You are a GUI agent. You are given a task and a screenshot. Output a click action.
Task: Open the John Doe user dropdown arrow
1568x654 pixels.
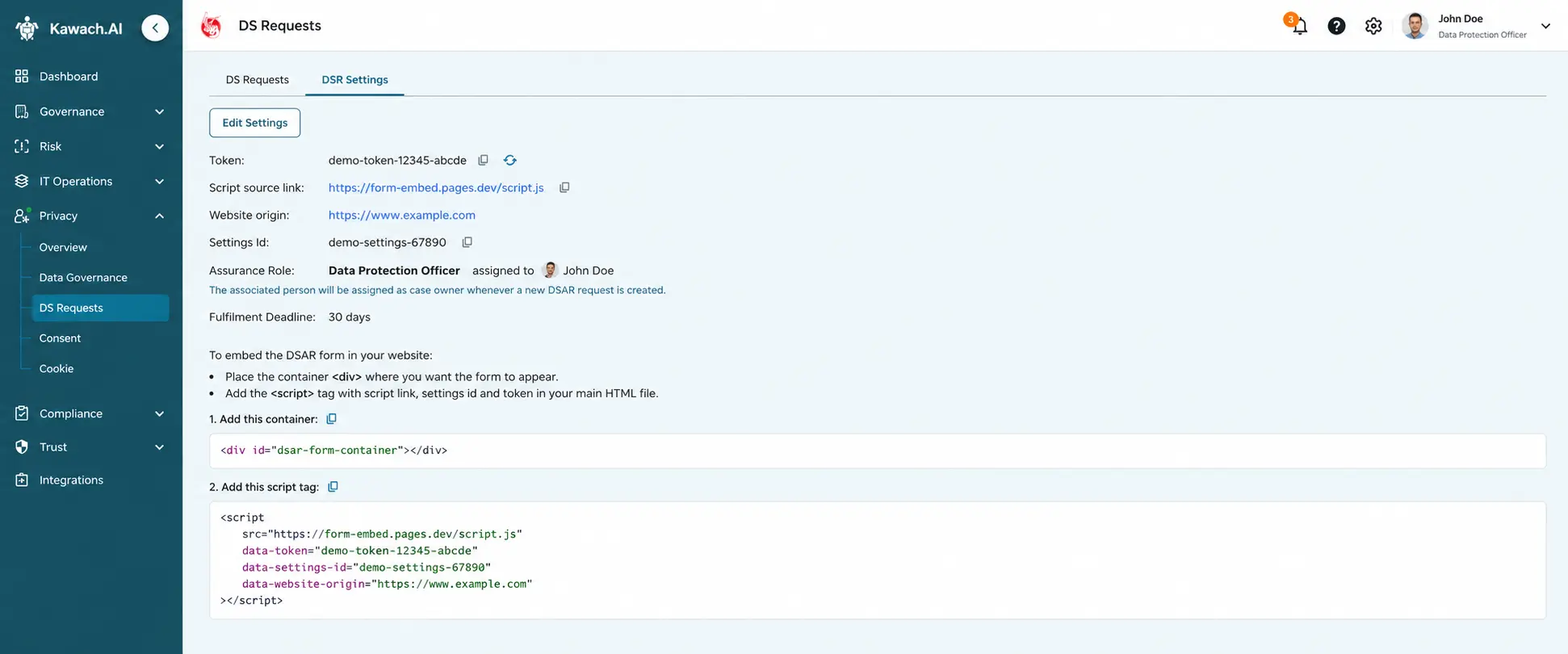tap(1545, 26)
